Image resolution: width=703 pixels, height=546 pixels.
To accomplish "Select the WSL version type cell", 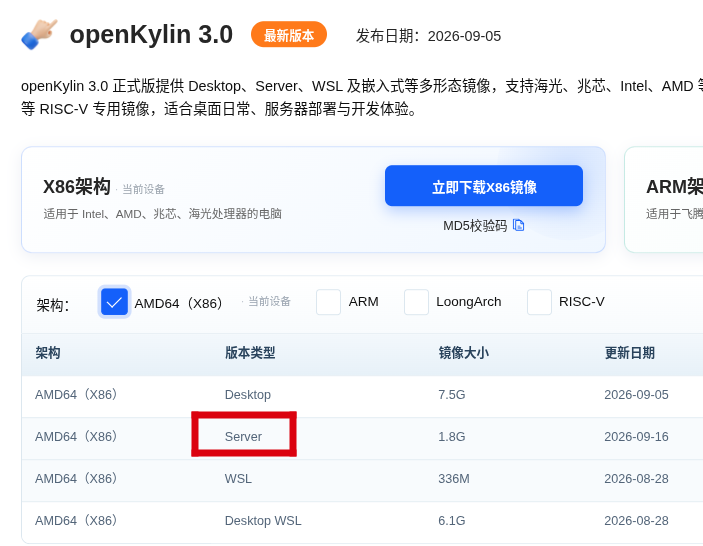I will (x=238, y=479).
